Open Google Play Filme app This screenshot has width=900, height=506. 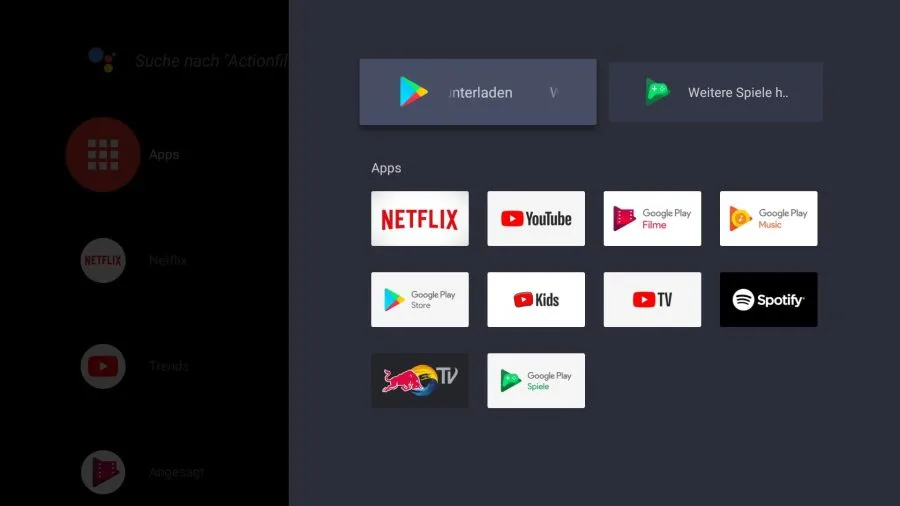[652, 219]
